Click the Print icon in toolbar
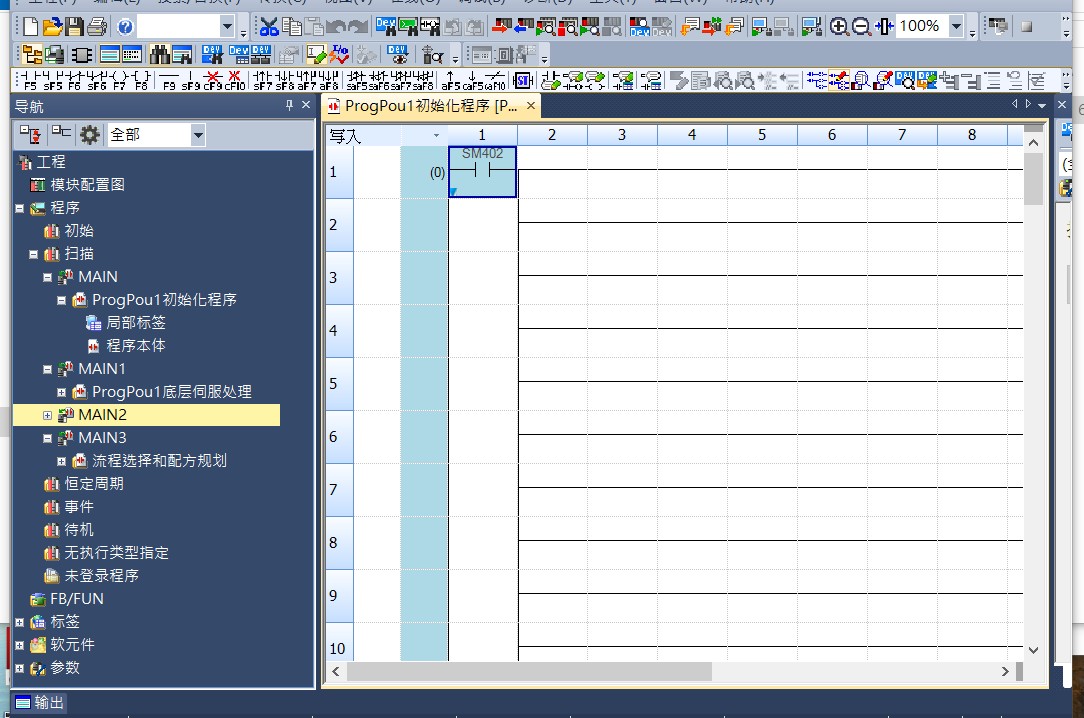This screenshot has width=1084, height=718. pyautogui.click(x=97, y=27)
